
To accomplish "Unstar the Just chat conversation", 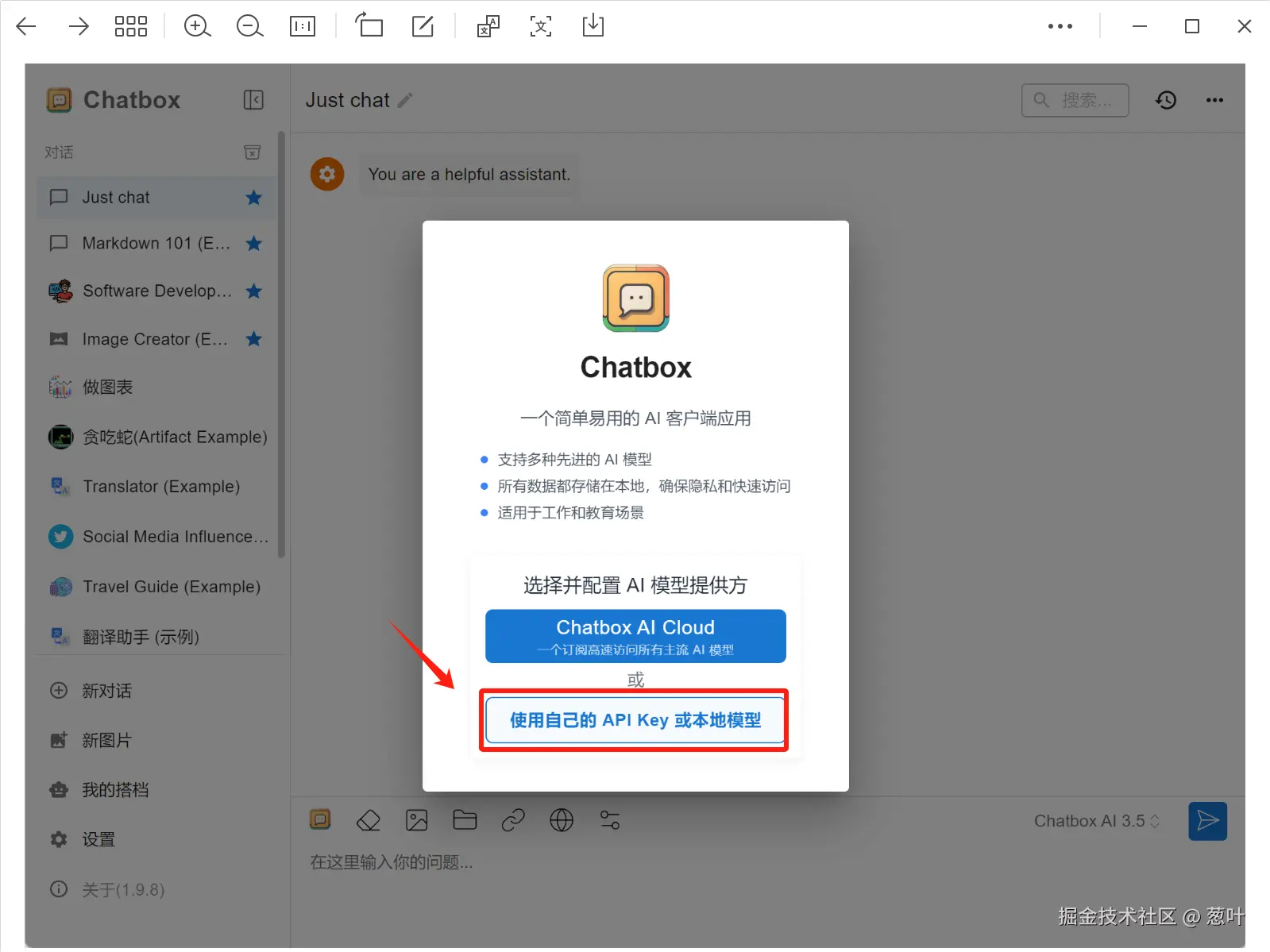I will [x=253, y=197].
